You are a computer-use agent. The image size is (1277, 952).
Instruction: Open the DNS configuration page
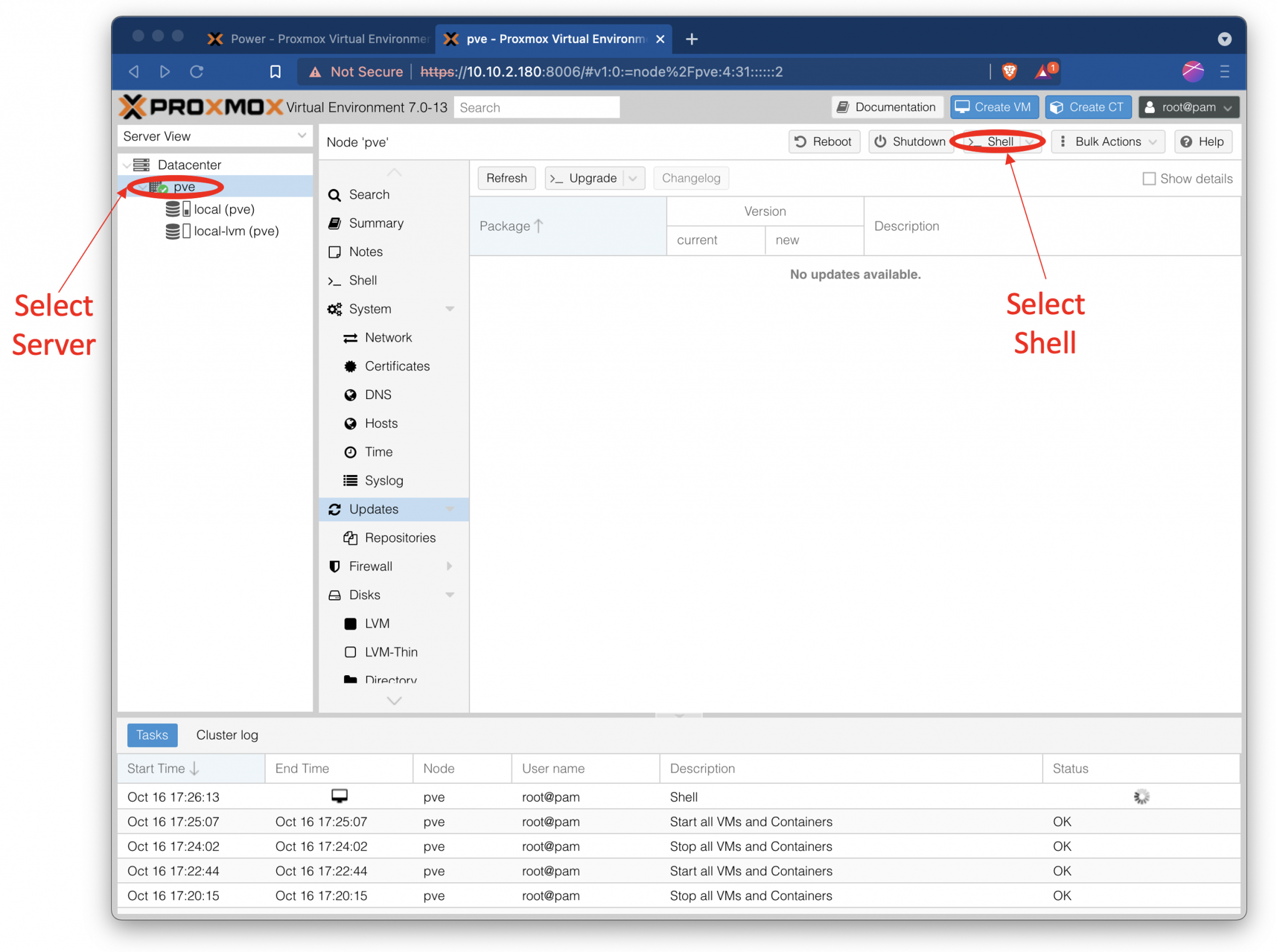[x=377, y=395]
